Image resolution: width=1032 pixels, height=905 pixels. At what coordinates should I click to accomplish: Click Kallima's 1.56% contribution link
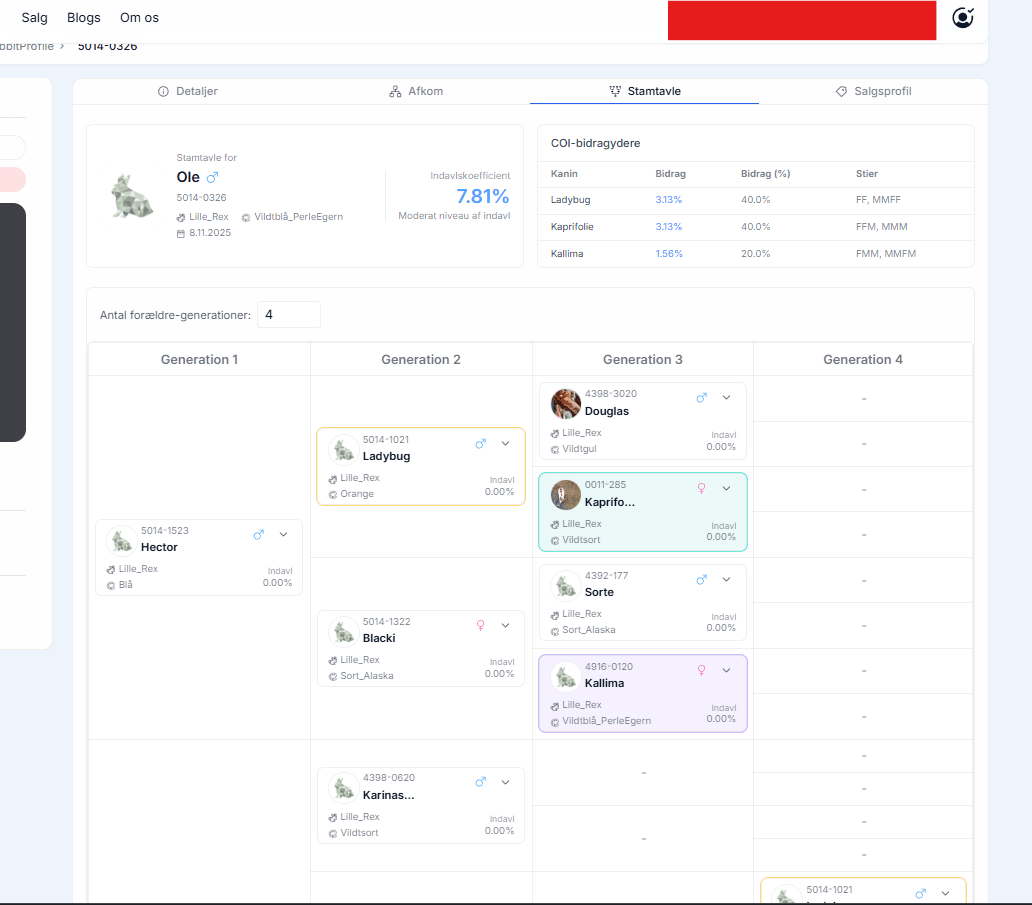669,254
